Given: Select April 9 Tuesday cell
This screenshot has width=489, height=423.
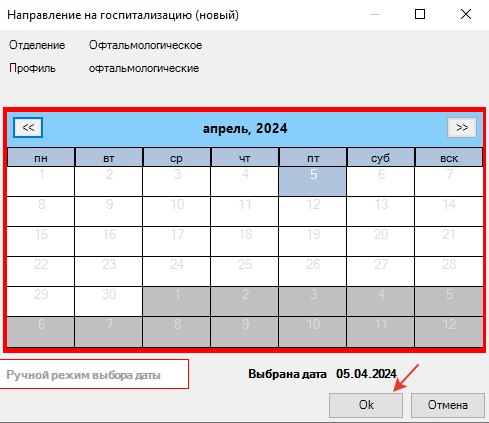Looking at the screenshot, I should (109, 211).
